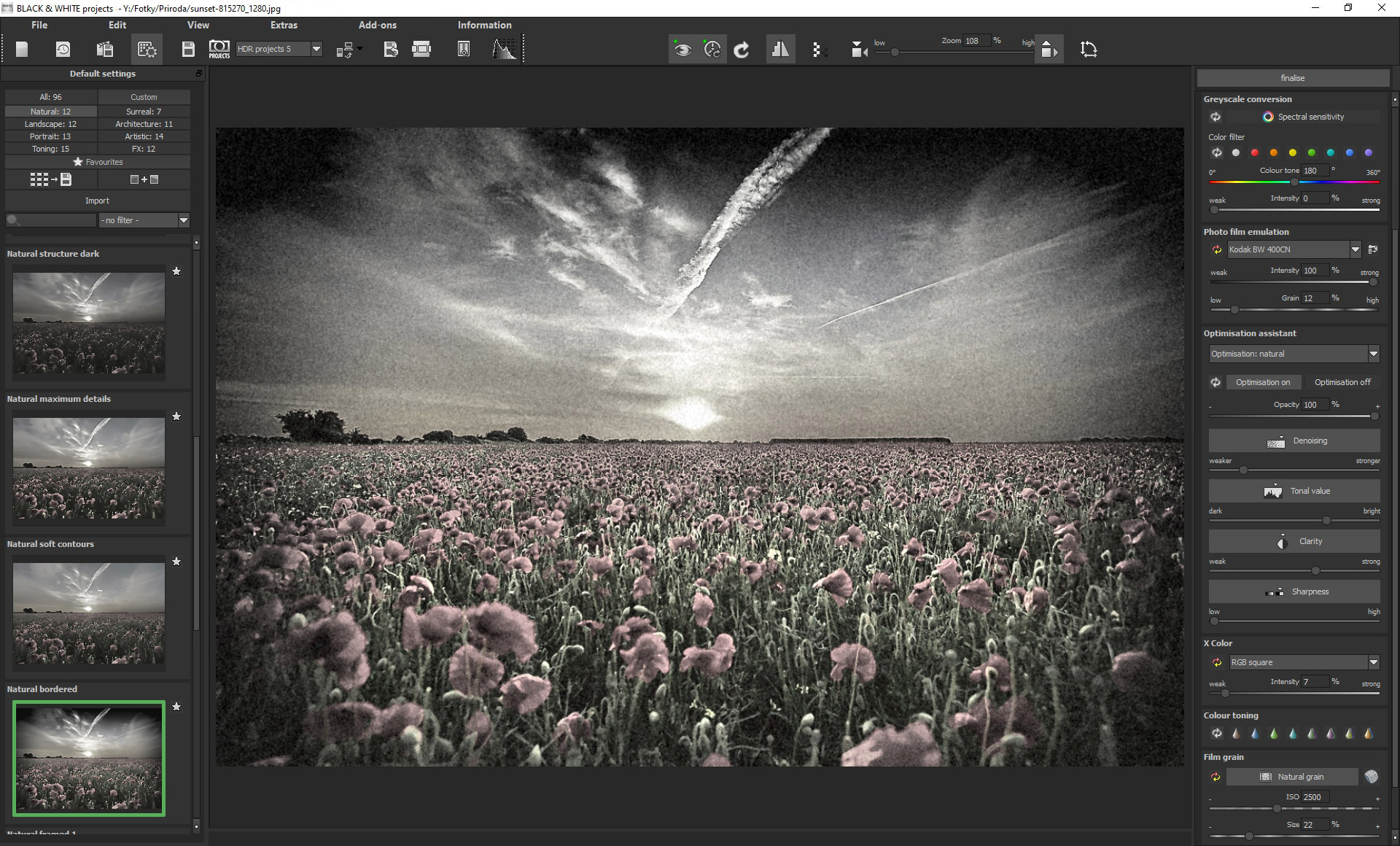Screen dimensions: 1400x846
Task: Save image with the floppy disk icon
Action: tap(188, 49)
